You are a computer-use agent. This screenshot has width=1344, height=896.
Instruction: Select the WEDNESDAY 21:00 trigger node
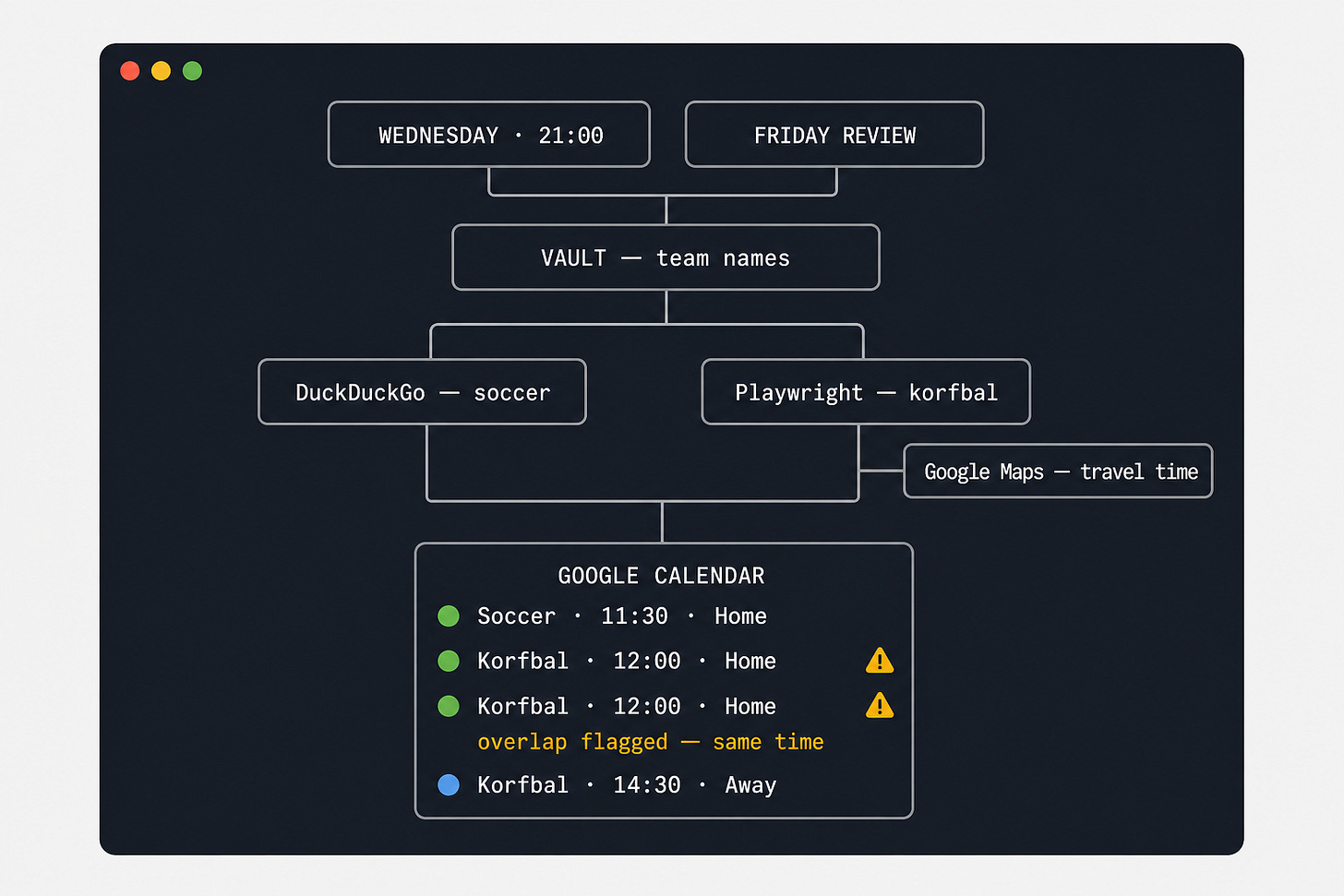coord(489,135)
